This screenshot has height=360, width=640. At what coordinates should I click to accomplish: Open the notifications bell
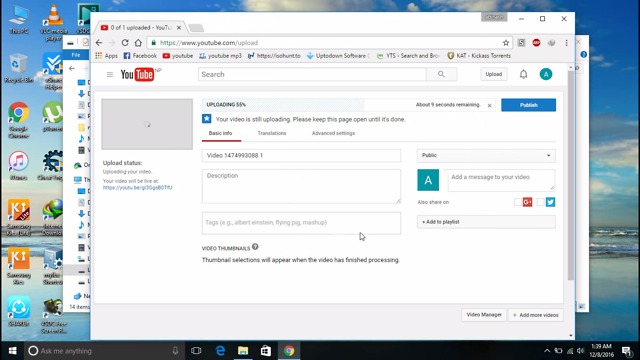pos(523,74)
